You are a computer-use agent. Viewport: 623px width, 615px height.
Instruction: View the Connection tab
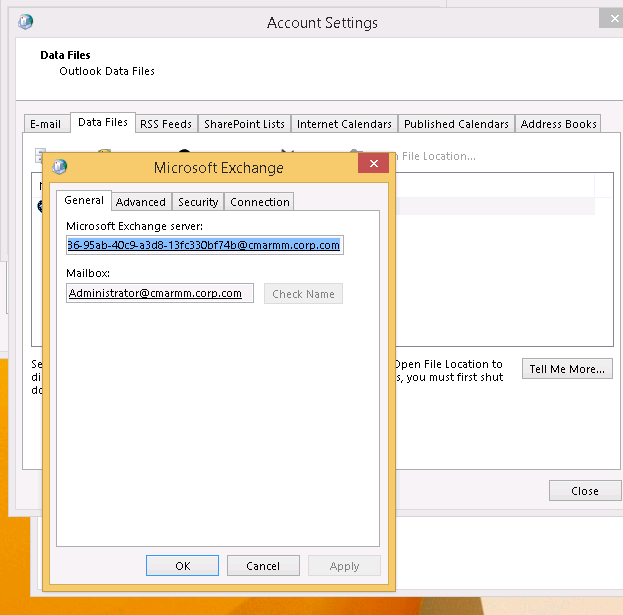tap(259, 202)
